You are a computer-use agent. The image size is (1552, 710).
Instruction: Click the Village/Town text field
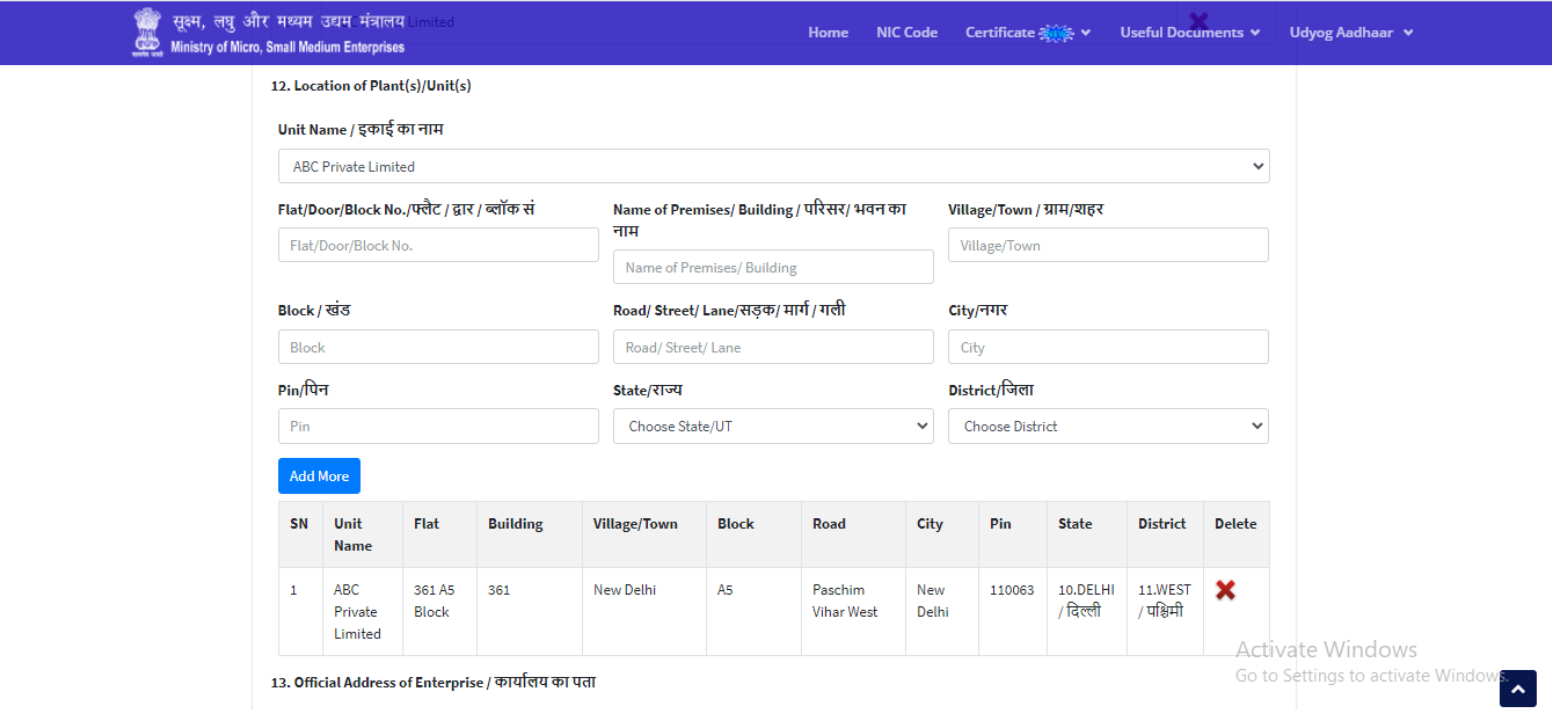pos(1108,245)
